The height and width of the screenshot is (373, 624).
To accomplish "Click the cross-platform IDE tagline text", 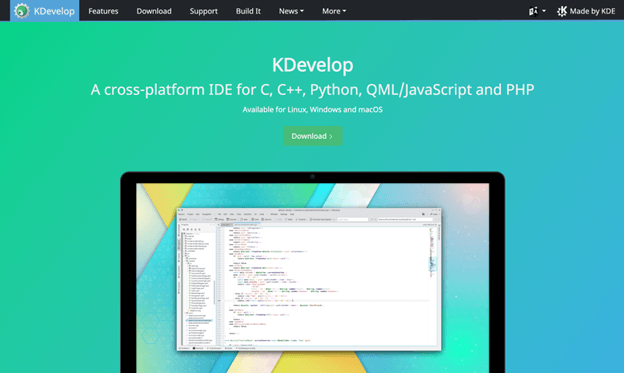I will coord(312,90).
